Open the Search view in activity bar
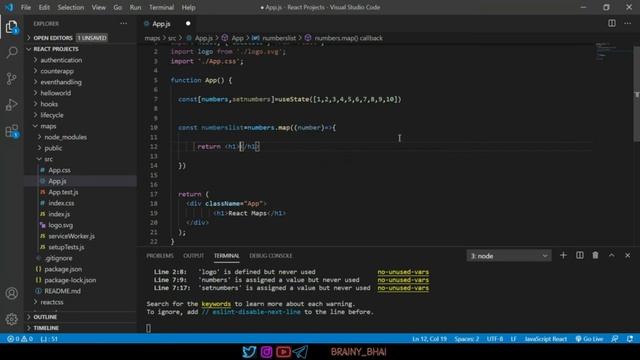Viewport: 640px width, 360px height. 12,52
